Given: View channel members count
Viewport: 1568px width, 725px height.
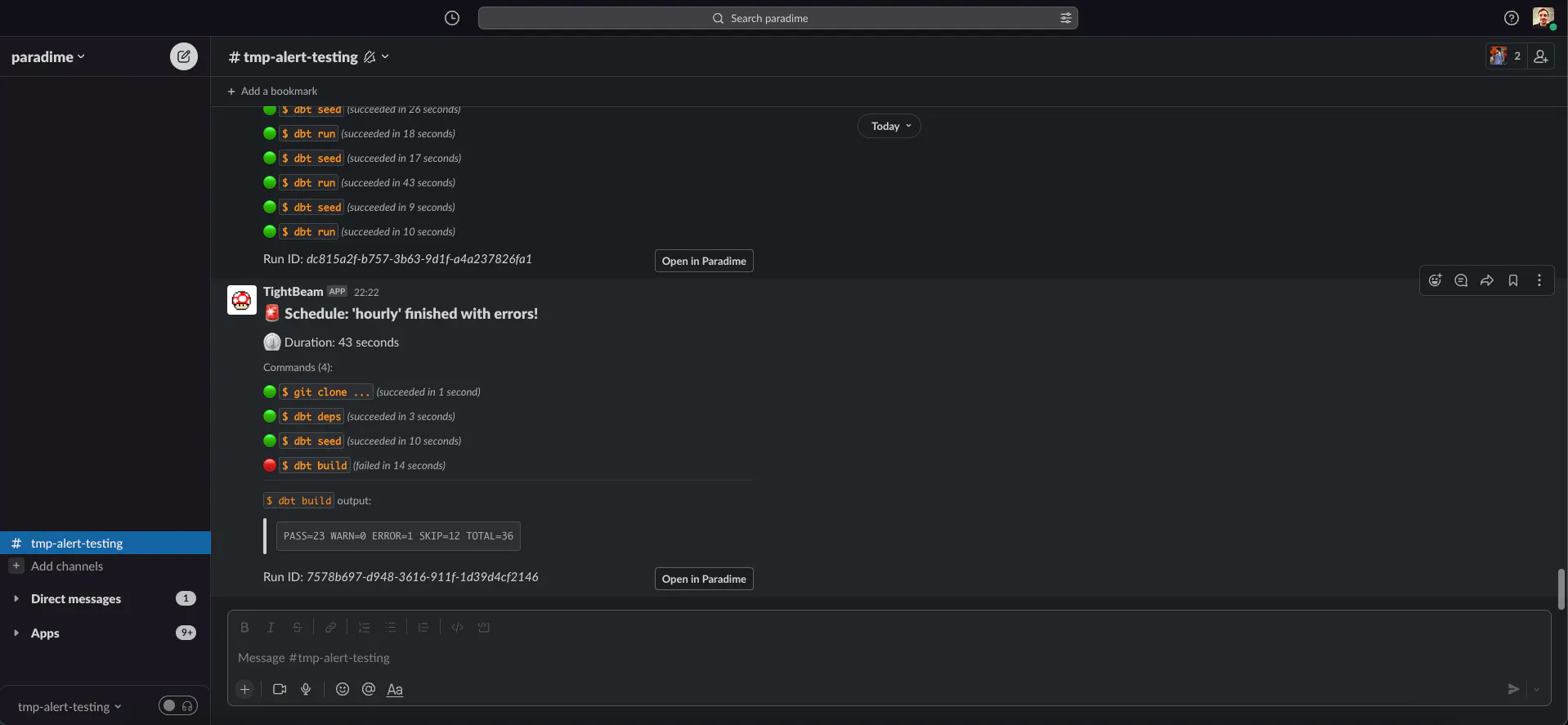Looking at the screenshot, I should (1506, 56).
